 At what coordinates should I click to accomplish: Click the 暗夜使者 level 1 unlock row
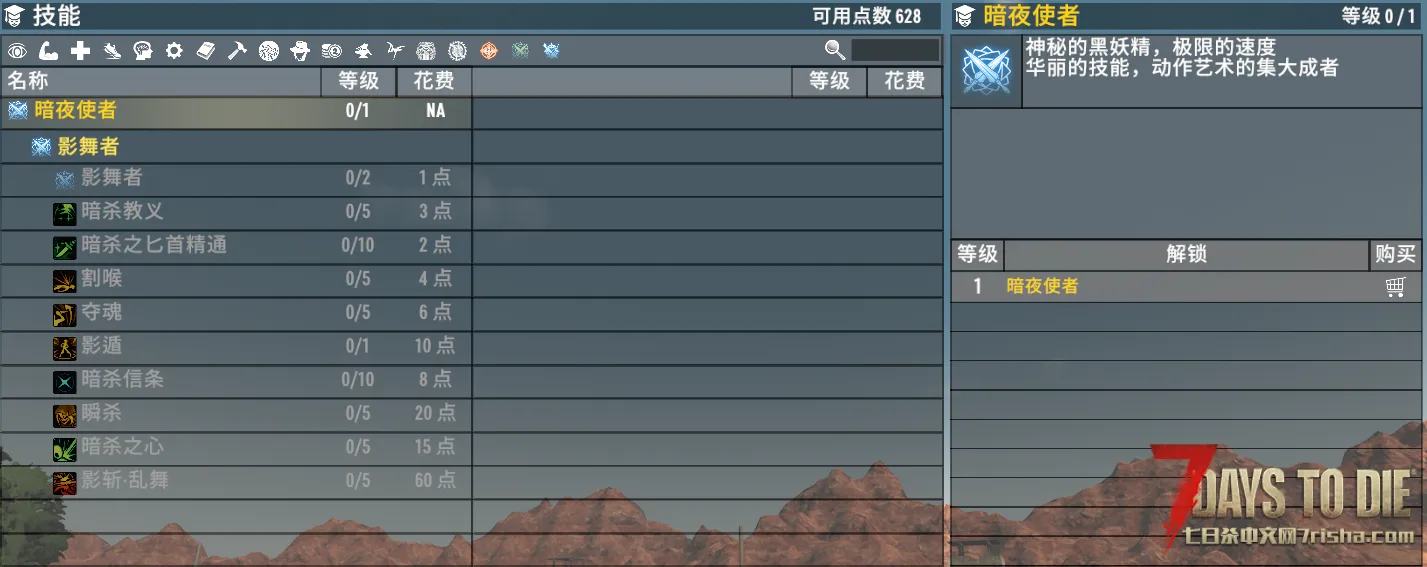pos(1042,287)
